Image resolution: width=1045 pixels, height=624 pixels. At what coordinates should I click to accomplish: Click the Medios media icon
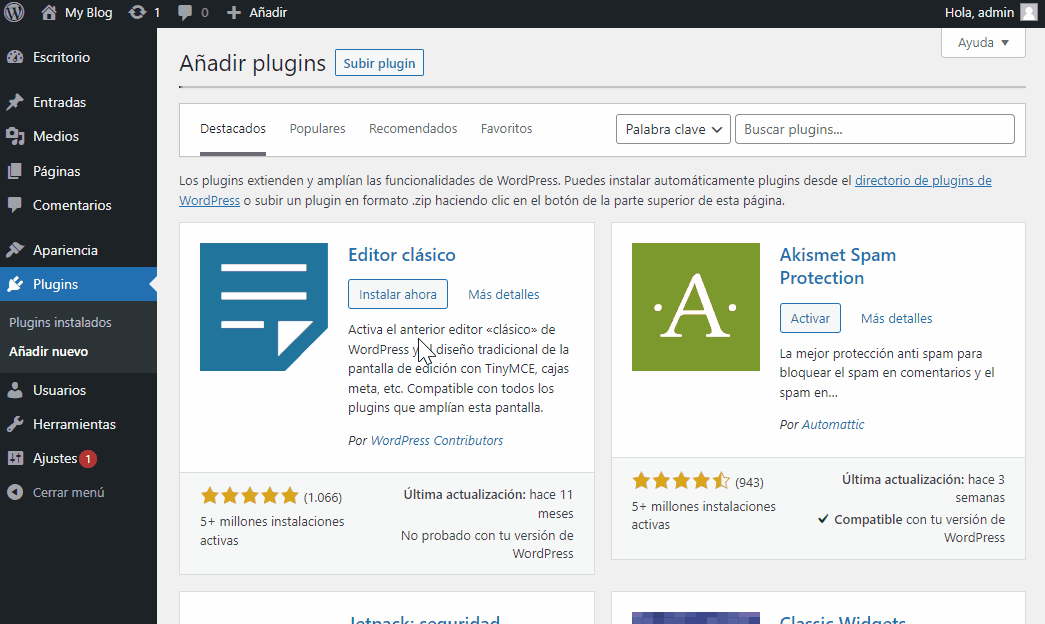coord(15,136)
